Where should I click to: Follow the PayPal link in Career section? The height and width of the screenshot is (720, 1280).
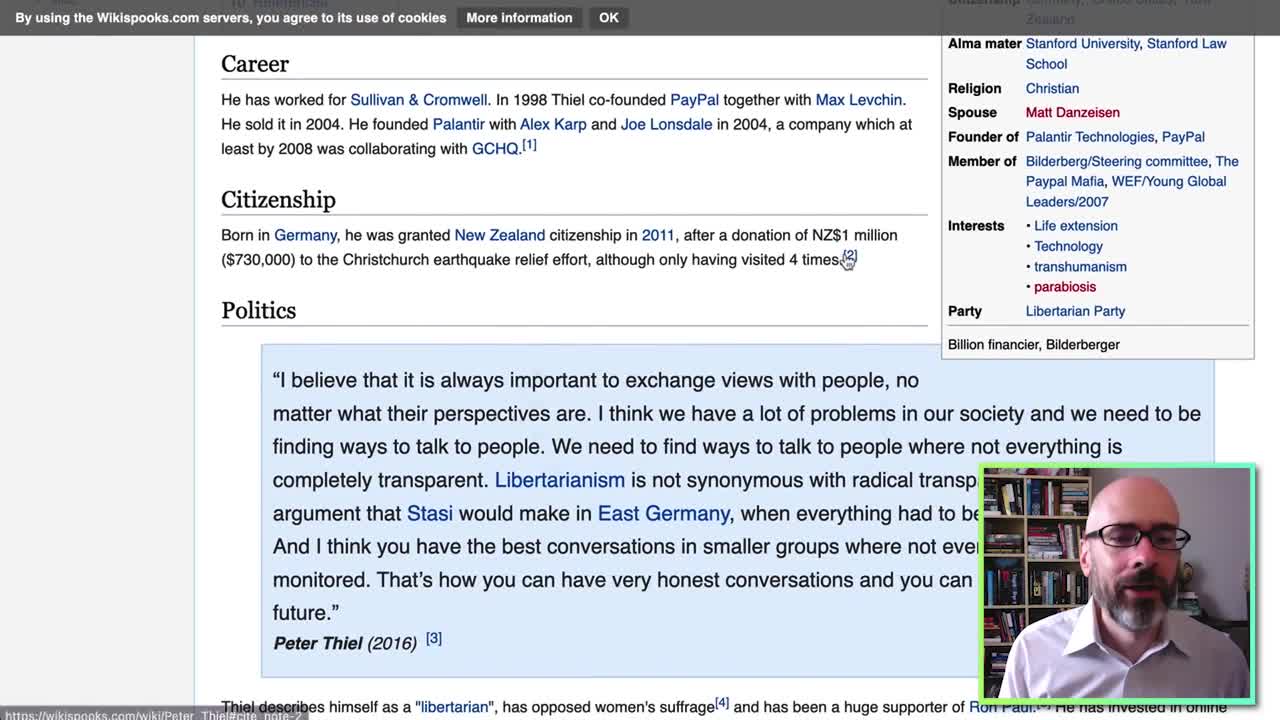click(x=694, y=100)
